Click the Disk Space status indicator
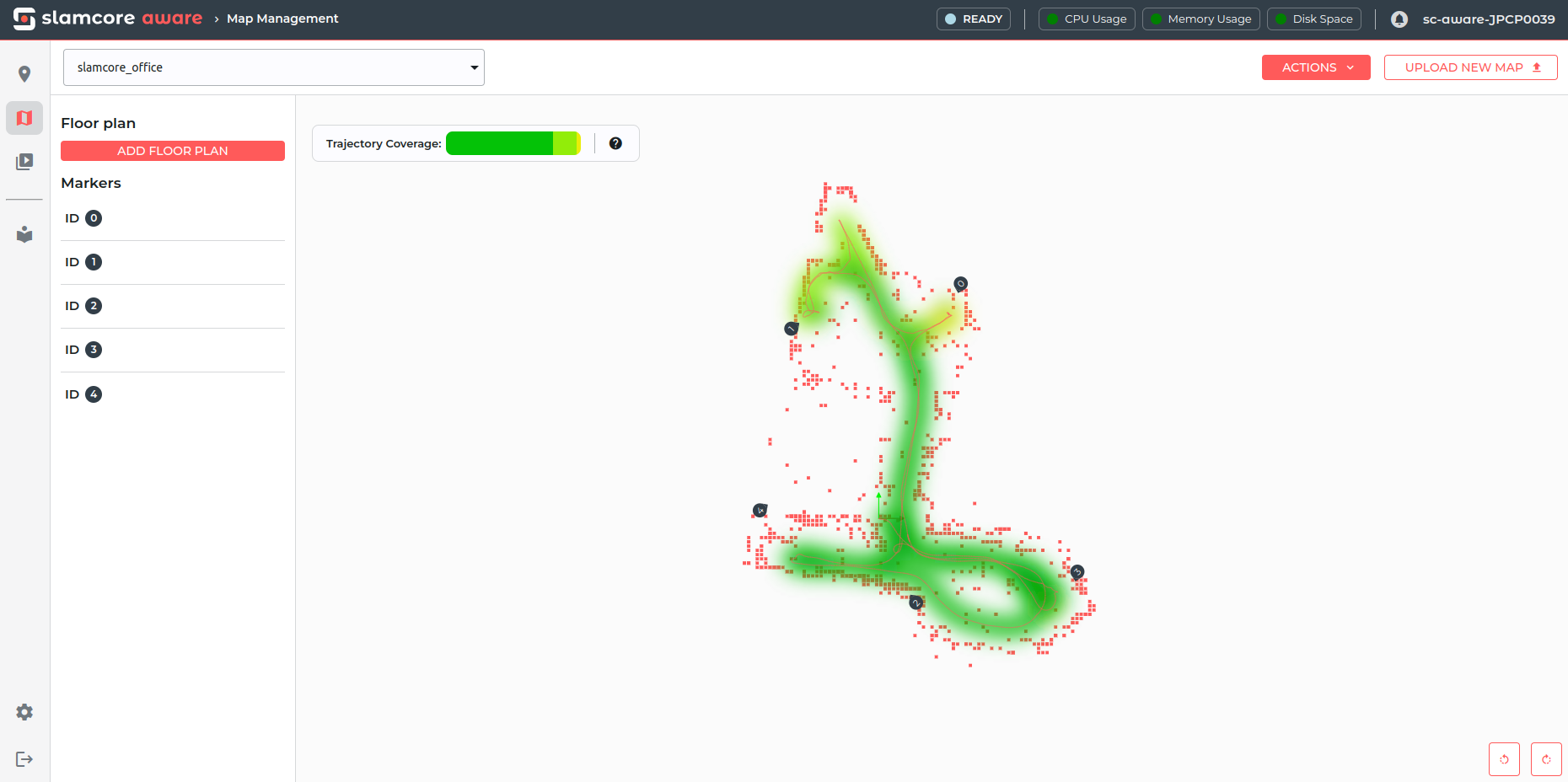The width and height of the screenshot is (1568, 782). (x=1314, y=19)
